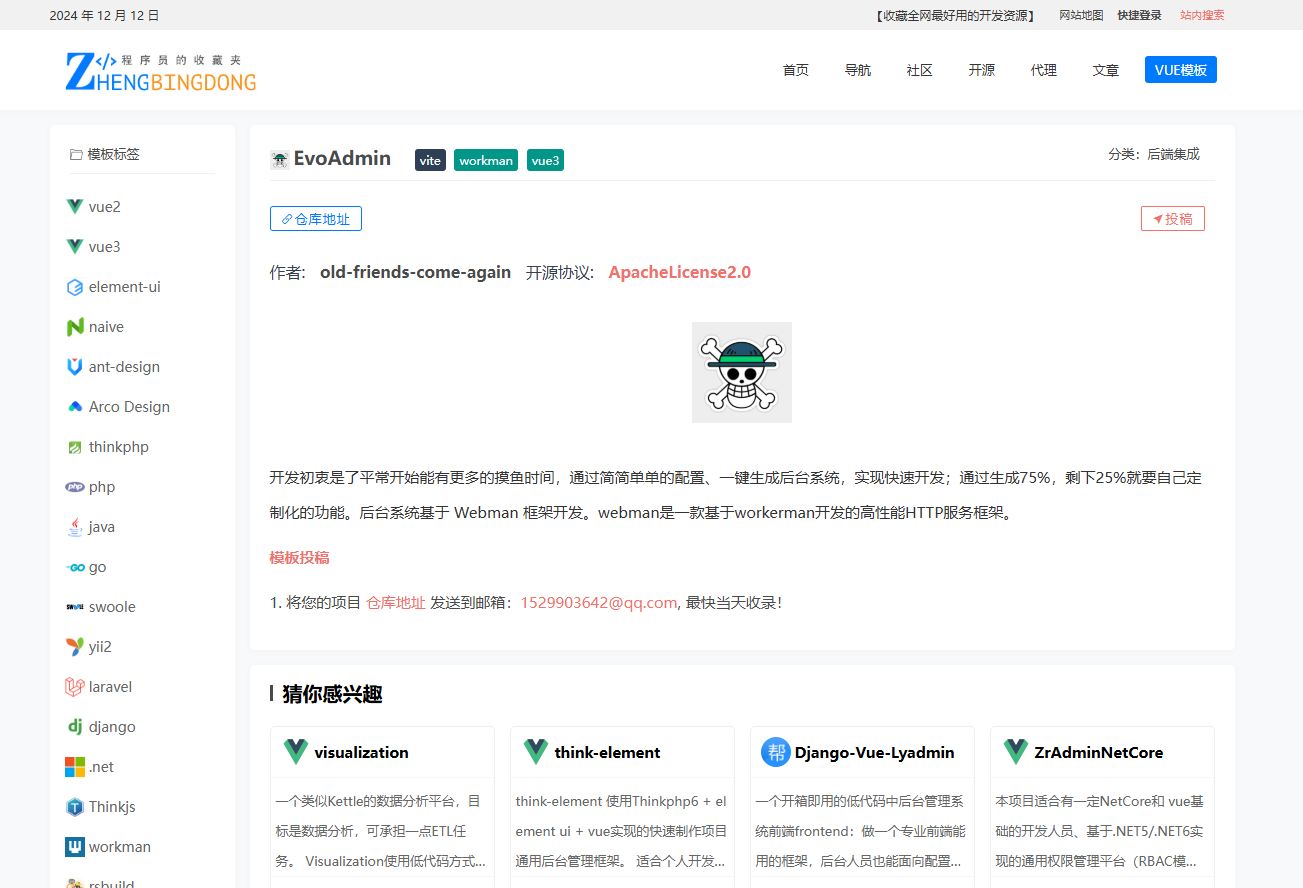Screen dimensions: 1303x888
Task: Click the author name old-friends-come-again
Action: 415,272
